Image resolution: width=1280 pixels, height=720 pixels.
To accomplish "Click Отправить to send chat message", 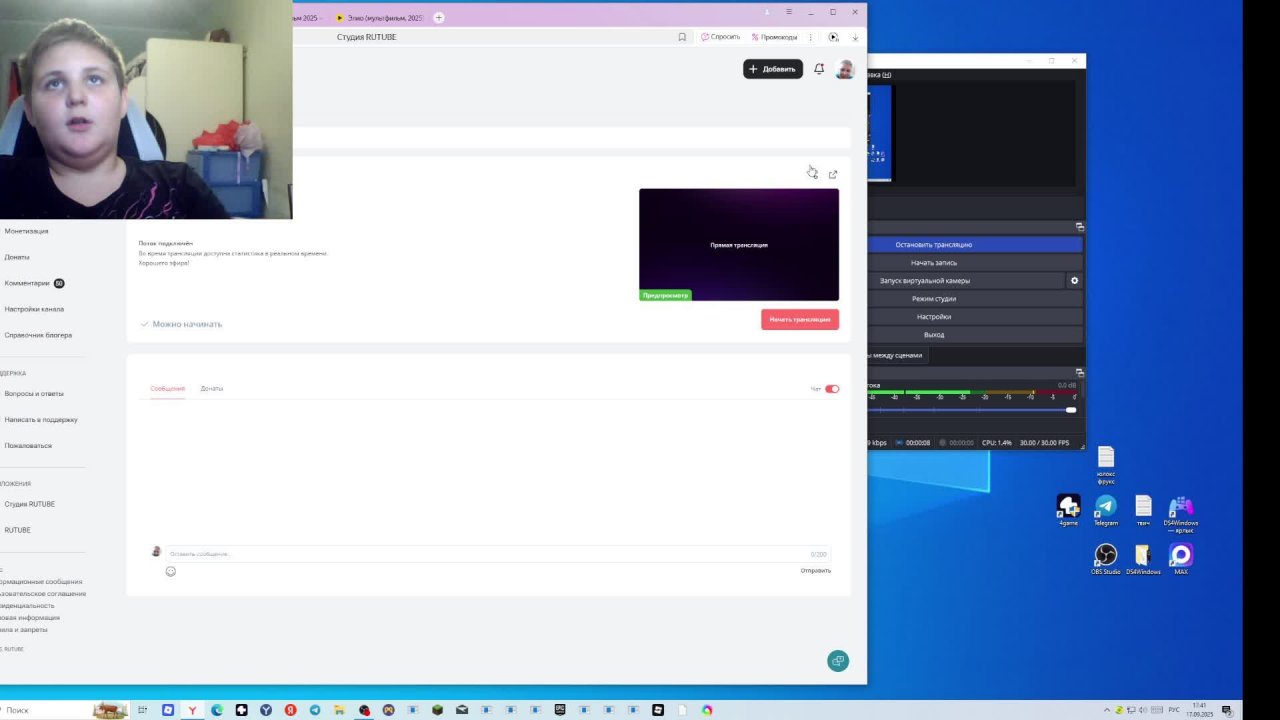I will click(815, 571).
